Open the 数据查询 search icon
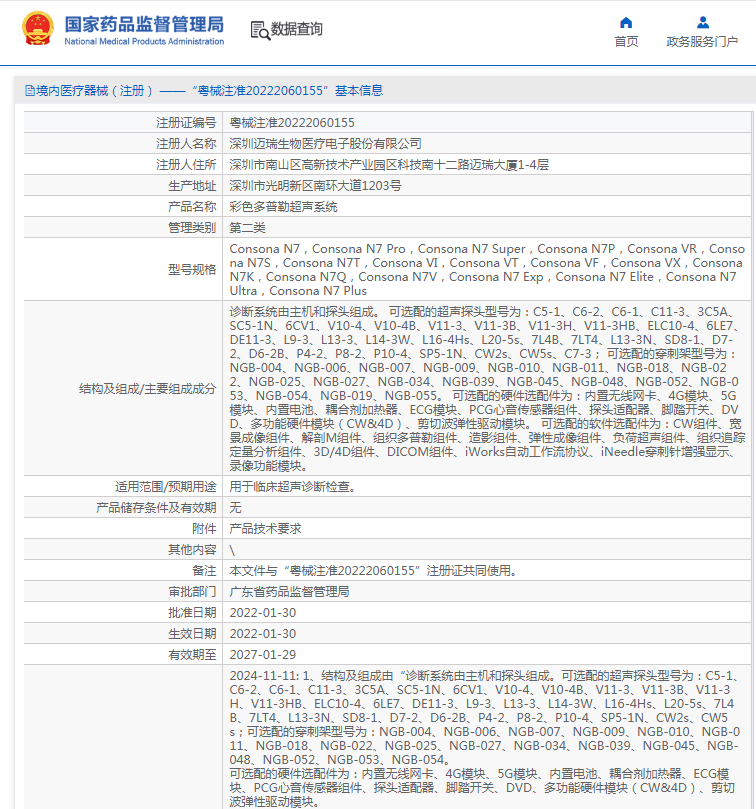The height and width of the screenshot is (809, 756). coord(260,30)
